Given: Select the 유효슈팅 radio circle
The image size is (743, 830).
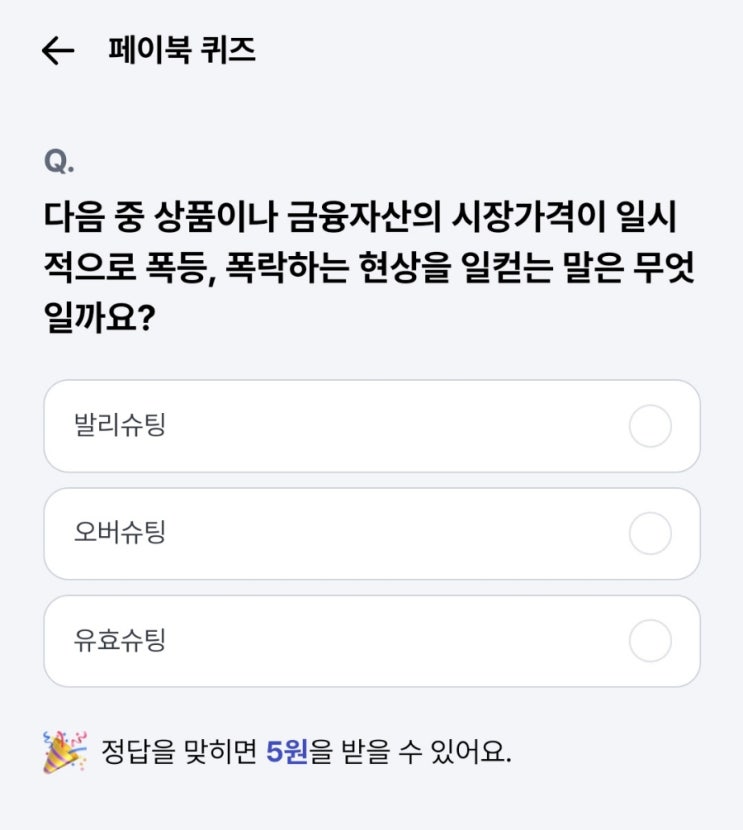Looking at the screenshot, I should point(650,641).
